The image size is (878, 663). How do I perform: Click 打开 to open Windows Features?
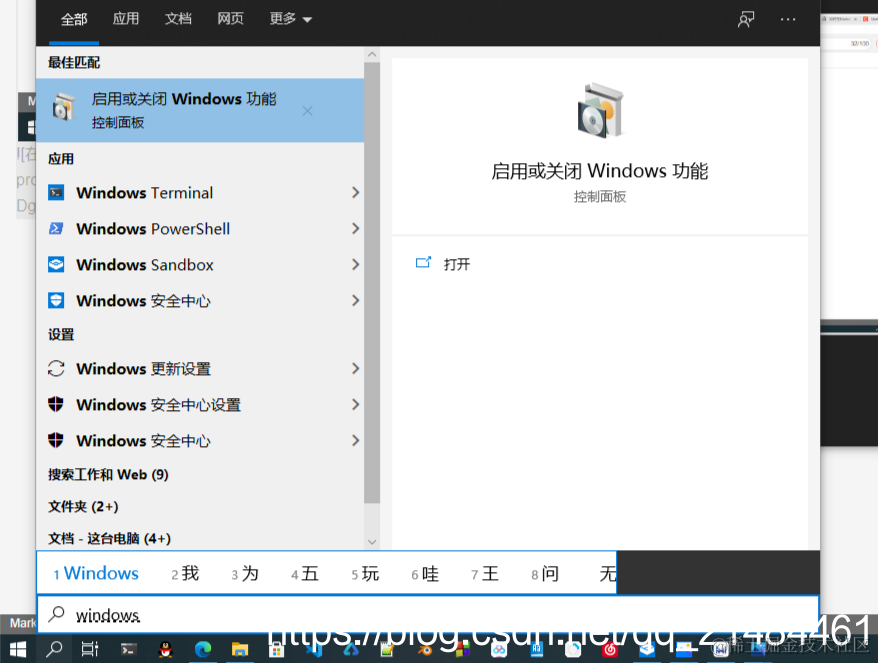tap(458, 263)
